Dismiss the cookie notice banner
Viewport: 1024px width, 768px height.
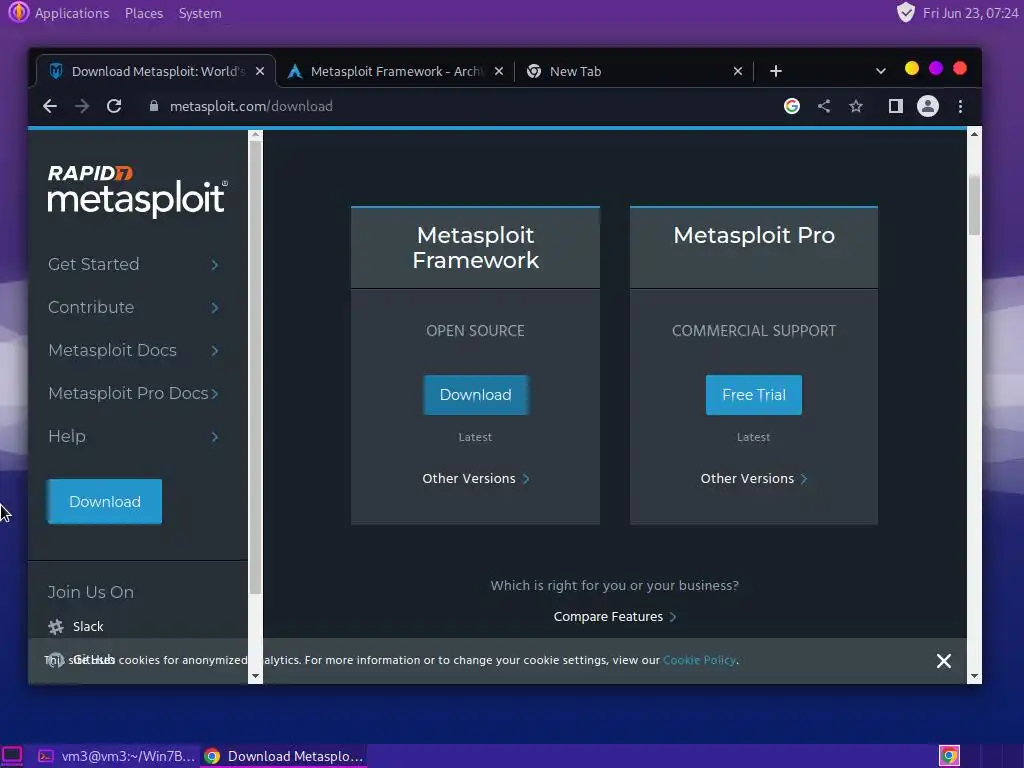pyautogui.click(x=944, y=661)
